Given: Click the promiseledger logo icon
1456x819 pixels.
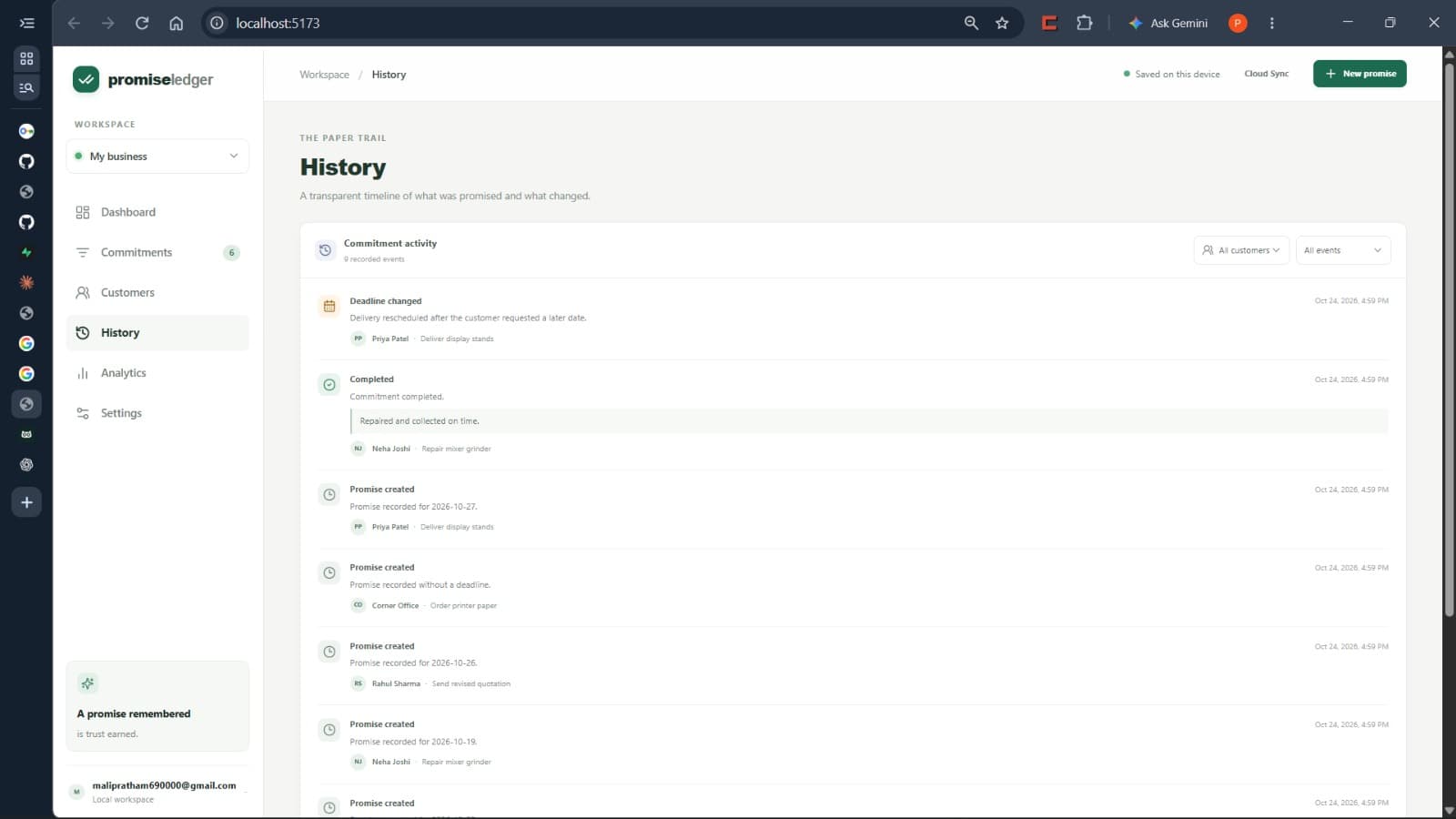Looking at the screenshot, I should point(86,79).
